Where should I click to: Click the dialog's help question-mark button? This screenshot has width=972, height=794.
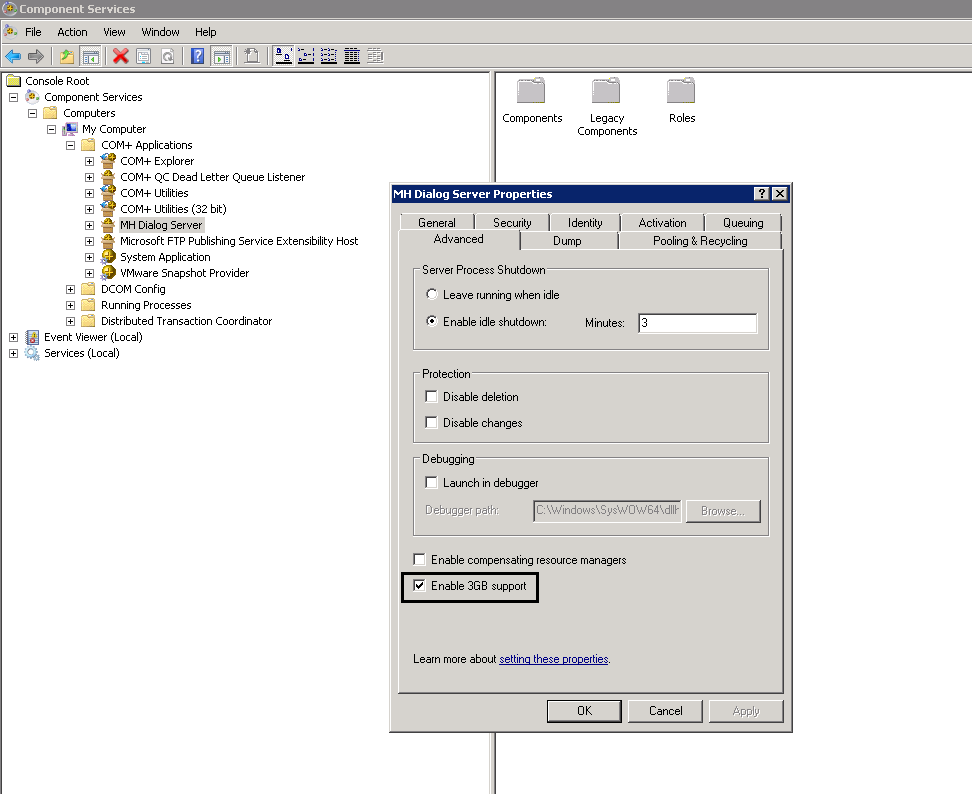[762, 194]
